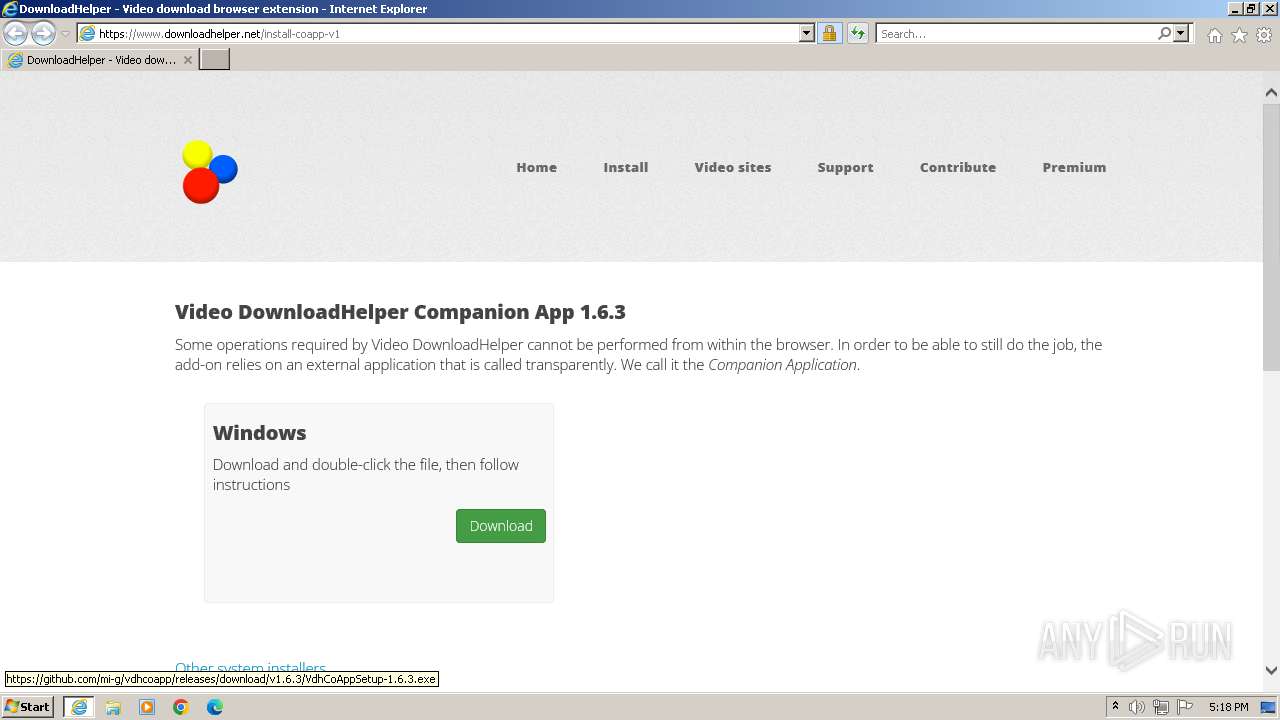Open File Explorer from taskbar
This screenshot has height=720, width=1280.
(113, 707)
